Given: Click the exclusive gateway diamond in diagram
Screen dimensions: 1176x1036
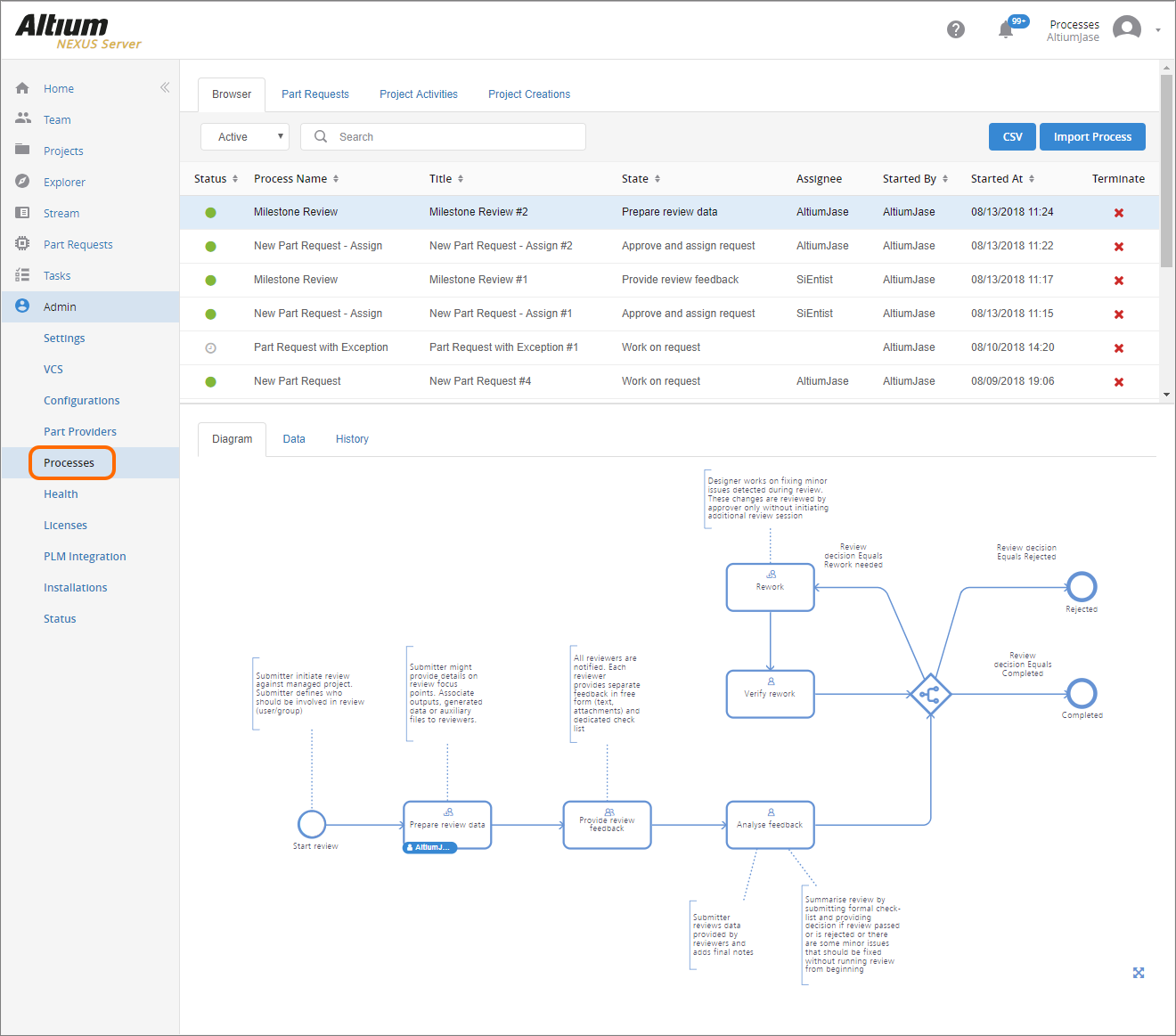Looking at the screenshot, I should click(930, 695).
